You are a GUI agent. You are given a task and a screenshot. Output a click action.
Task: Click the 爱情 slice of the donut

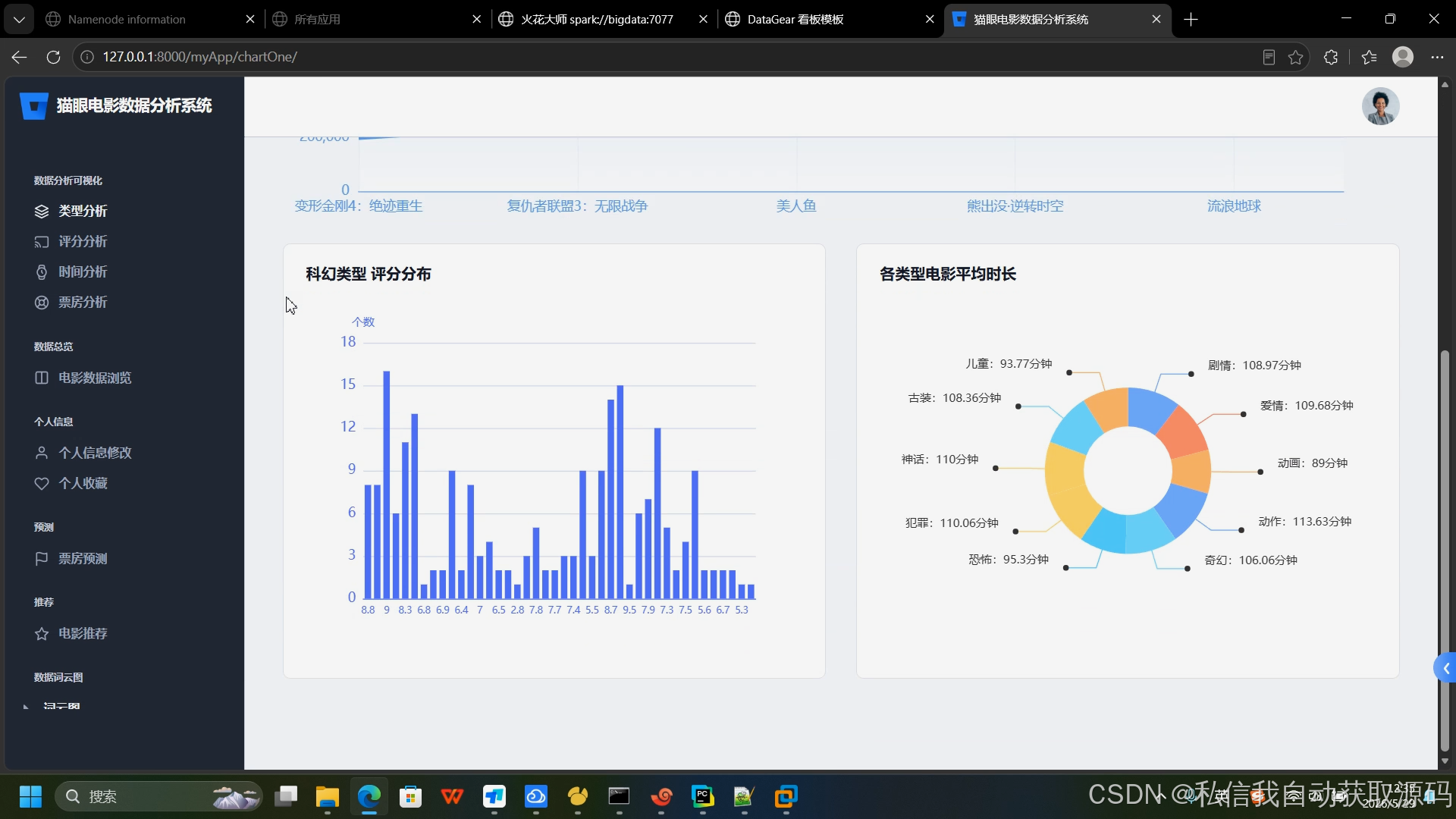click(x=1184, y=432)
